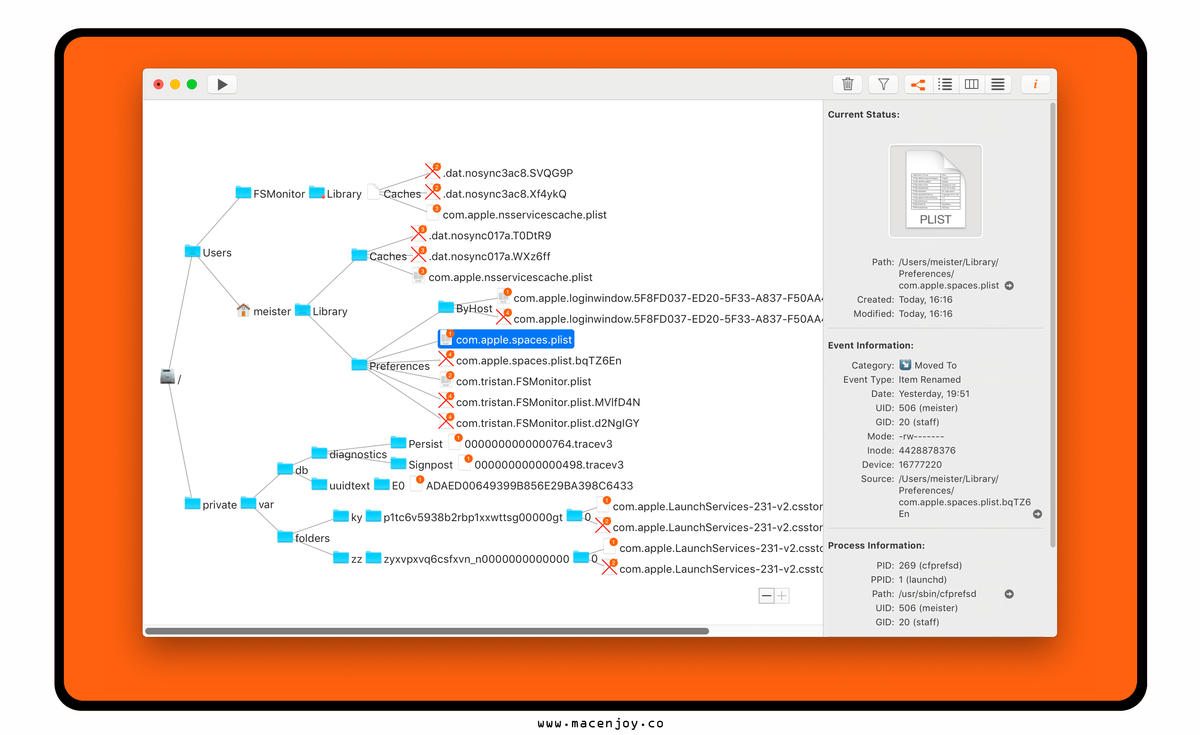Toggle the info inspector panel

click(1035, 84)
